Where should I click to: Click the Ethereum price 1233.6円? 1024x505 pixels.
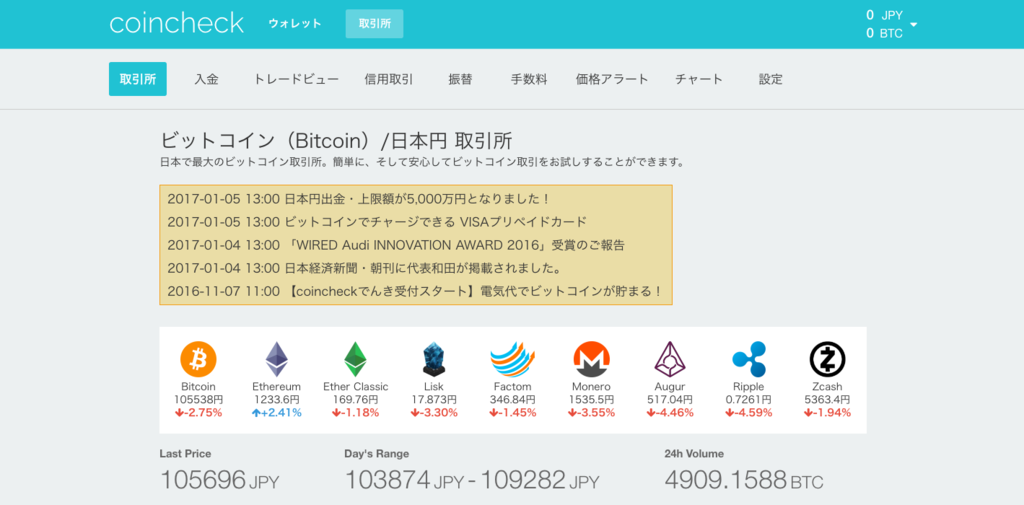click(x=276, y=399)
